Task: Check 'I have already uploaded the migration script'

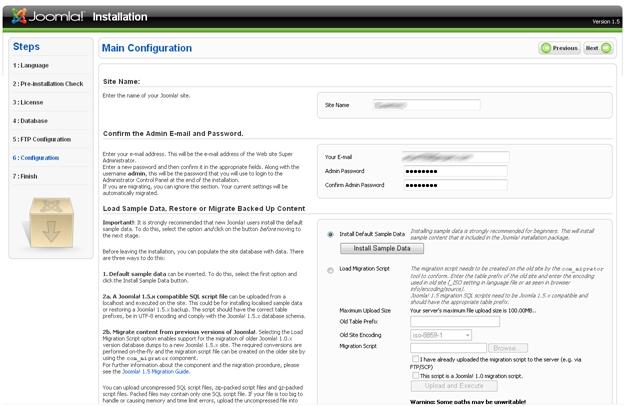Action: coord(415,359)
